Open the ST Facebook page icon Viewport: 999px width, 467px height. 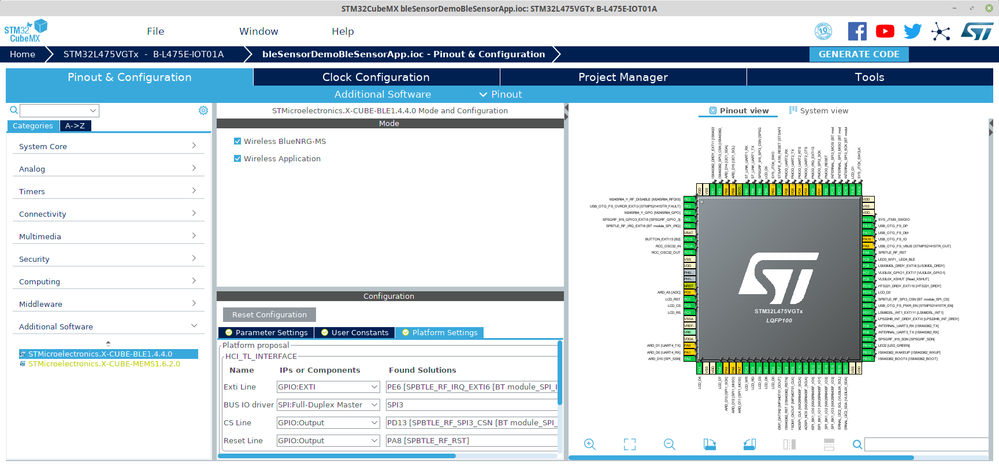tap(857, 31)
